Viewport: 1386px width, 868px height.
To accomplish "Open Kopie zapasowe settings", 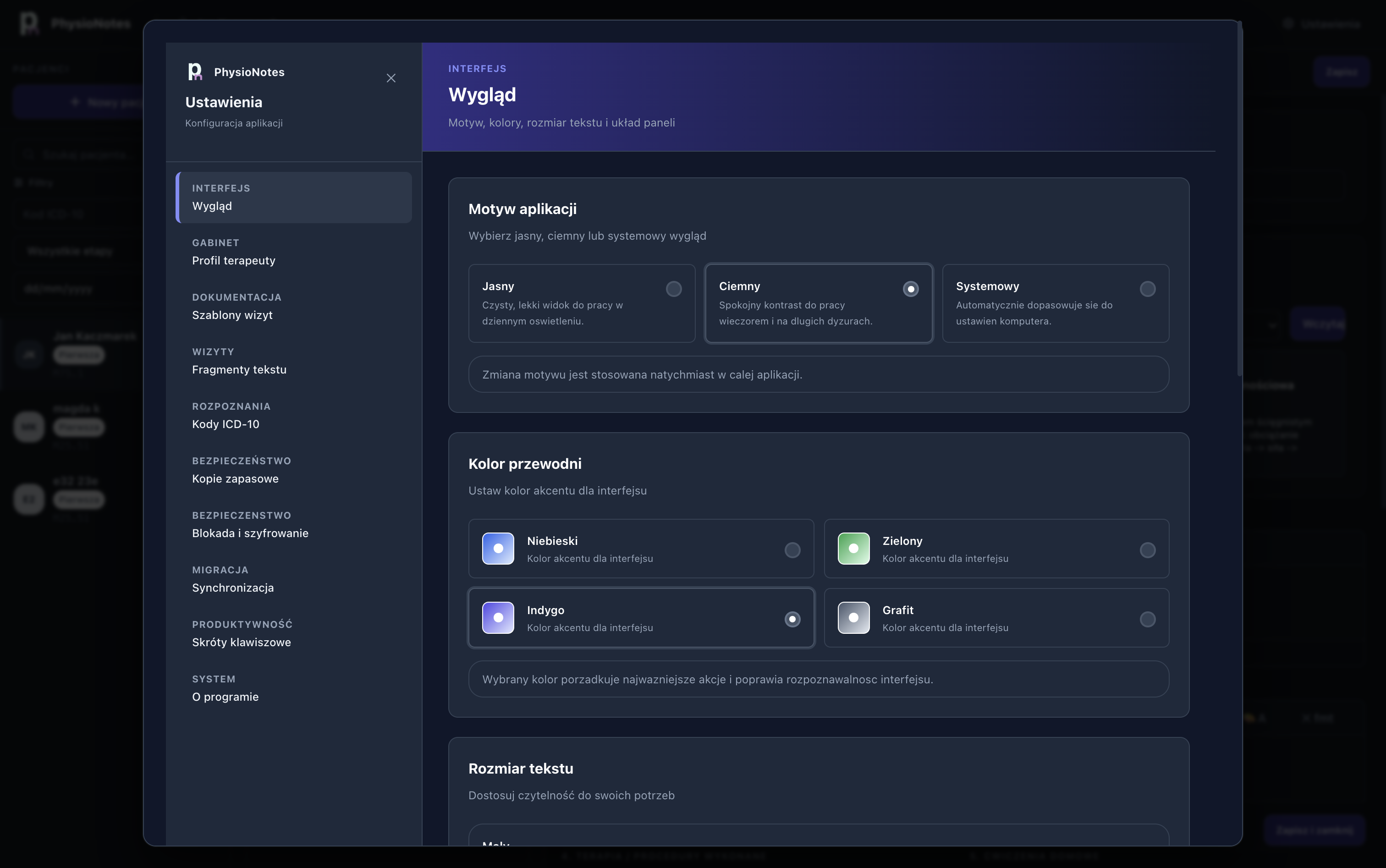I will pos(294,470).
